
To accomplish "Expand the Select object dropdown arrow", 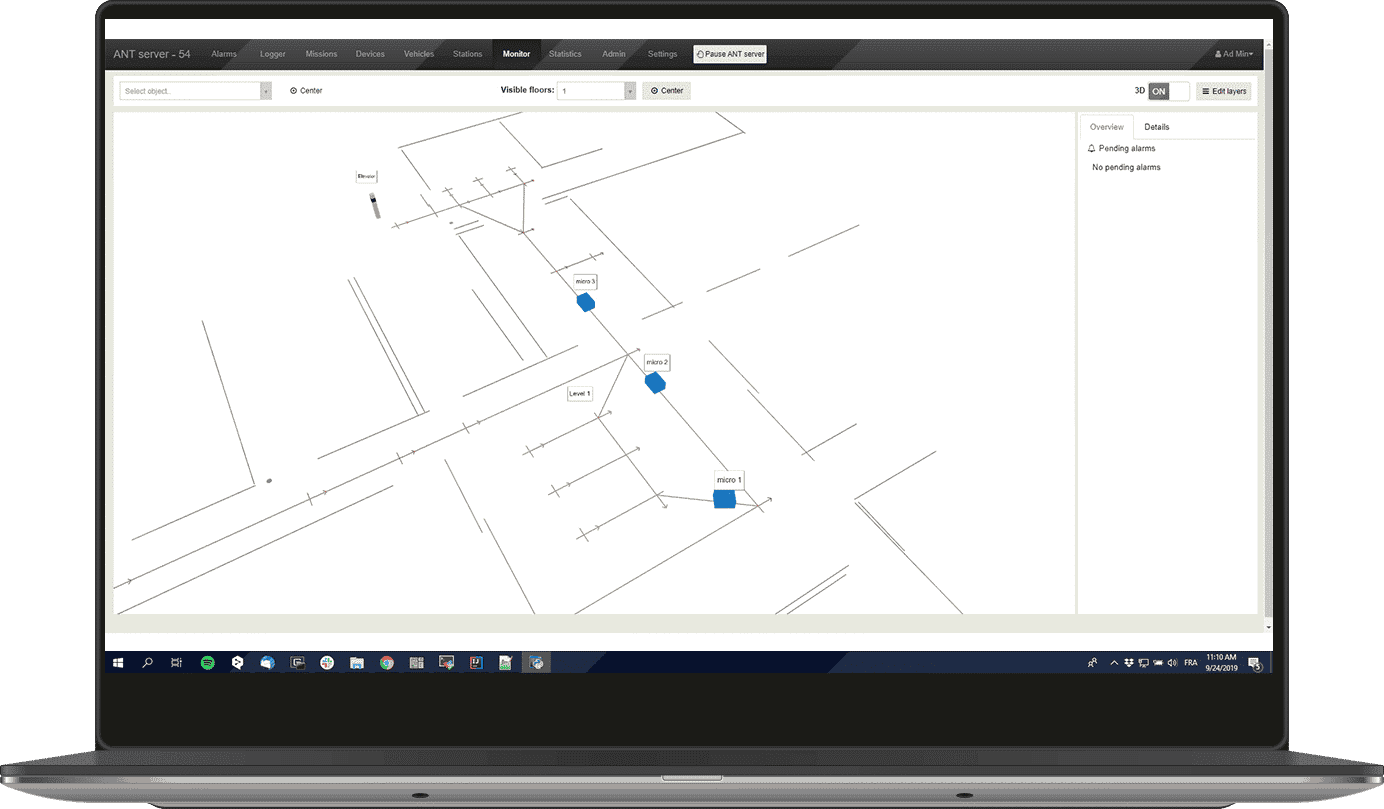I will (266, 91).
